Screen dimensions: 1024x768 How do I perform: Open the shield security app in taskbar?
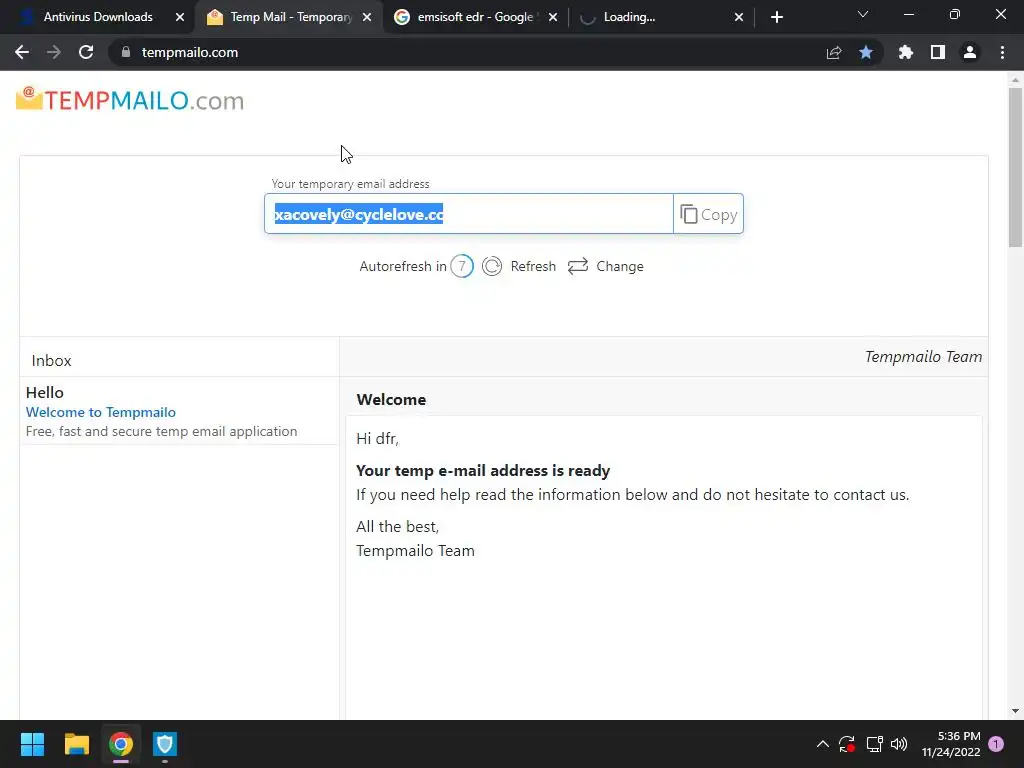[165, 744]
